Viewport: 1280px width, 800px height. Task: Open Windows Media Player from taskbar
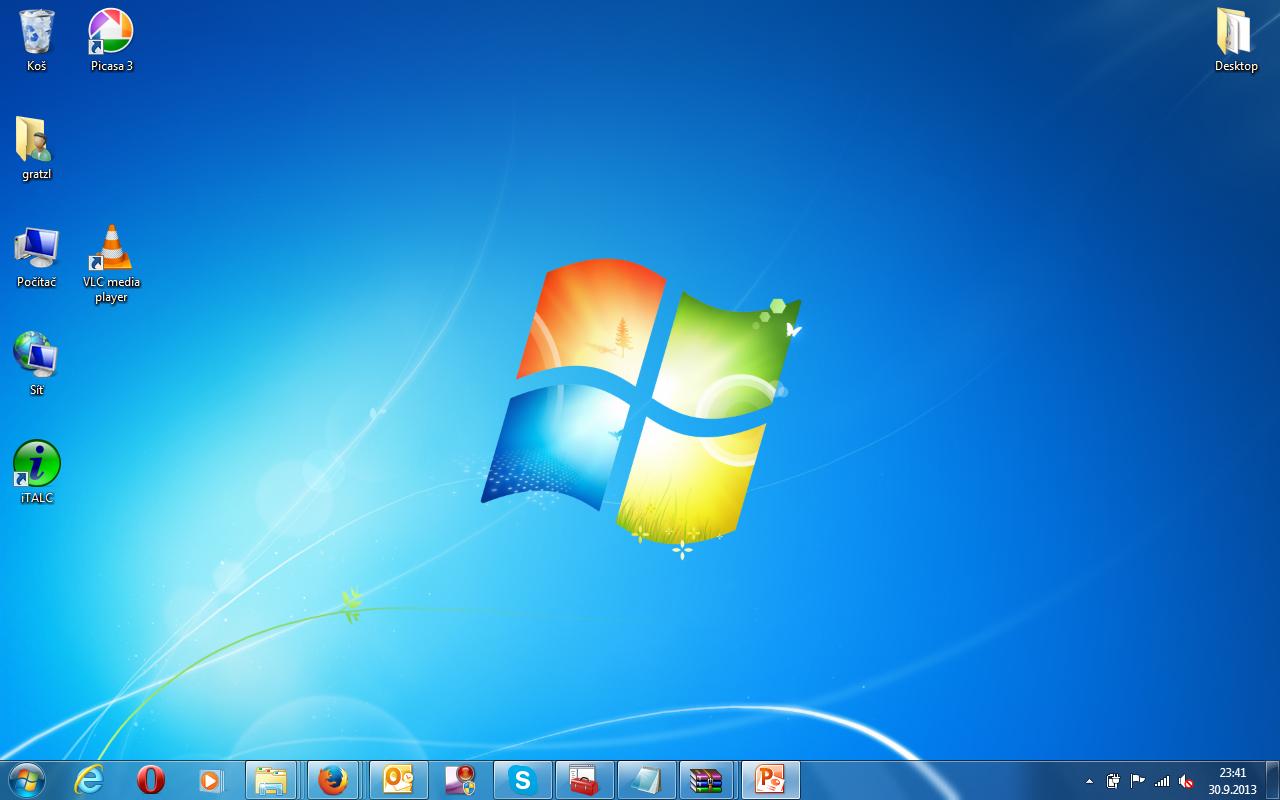[x=211, y=780]
